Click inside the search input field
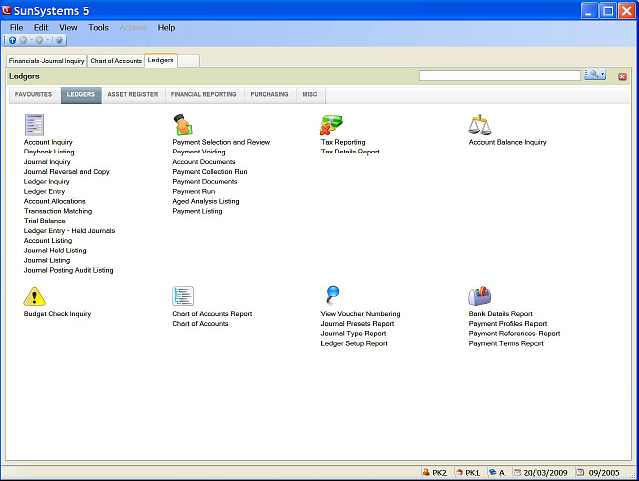639x481 pixels. pos(500,75)
